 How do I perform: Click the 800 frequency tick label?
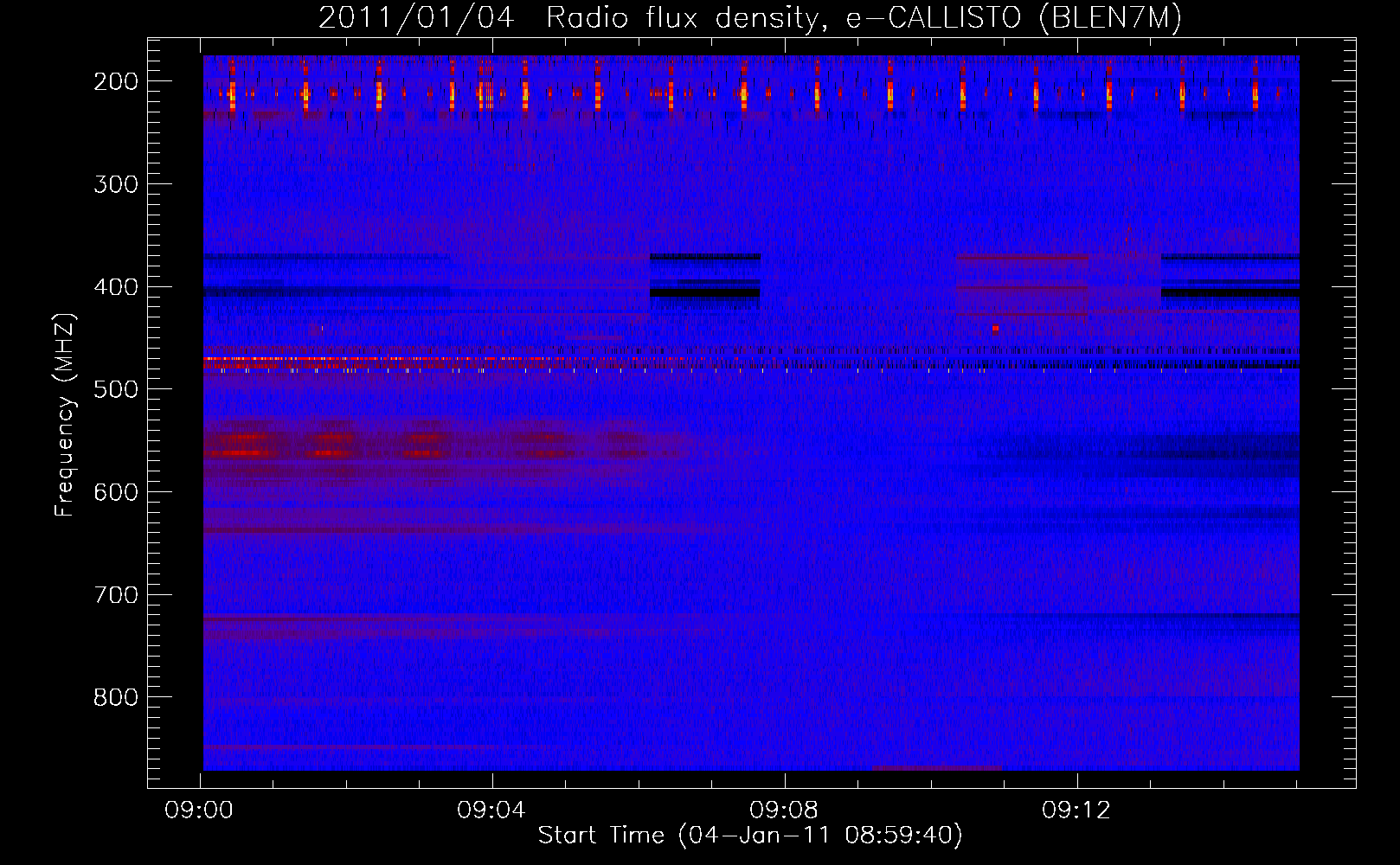click(x=116, y=697)
